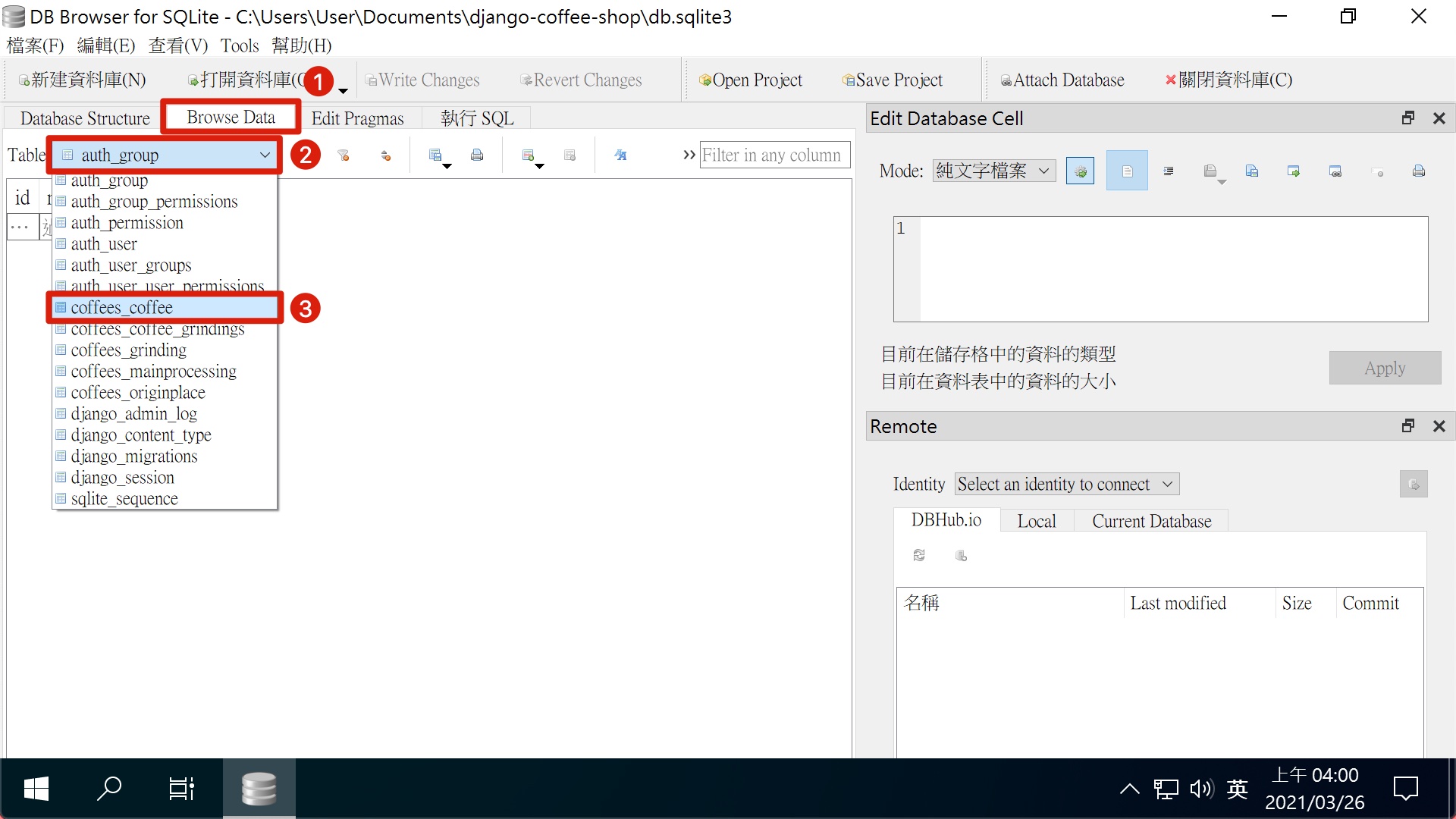Click the clear sorting icon

386,155
